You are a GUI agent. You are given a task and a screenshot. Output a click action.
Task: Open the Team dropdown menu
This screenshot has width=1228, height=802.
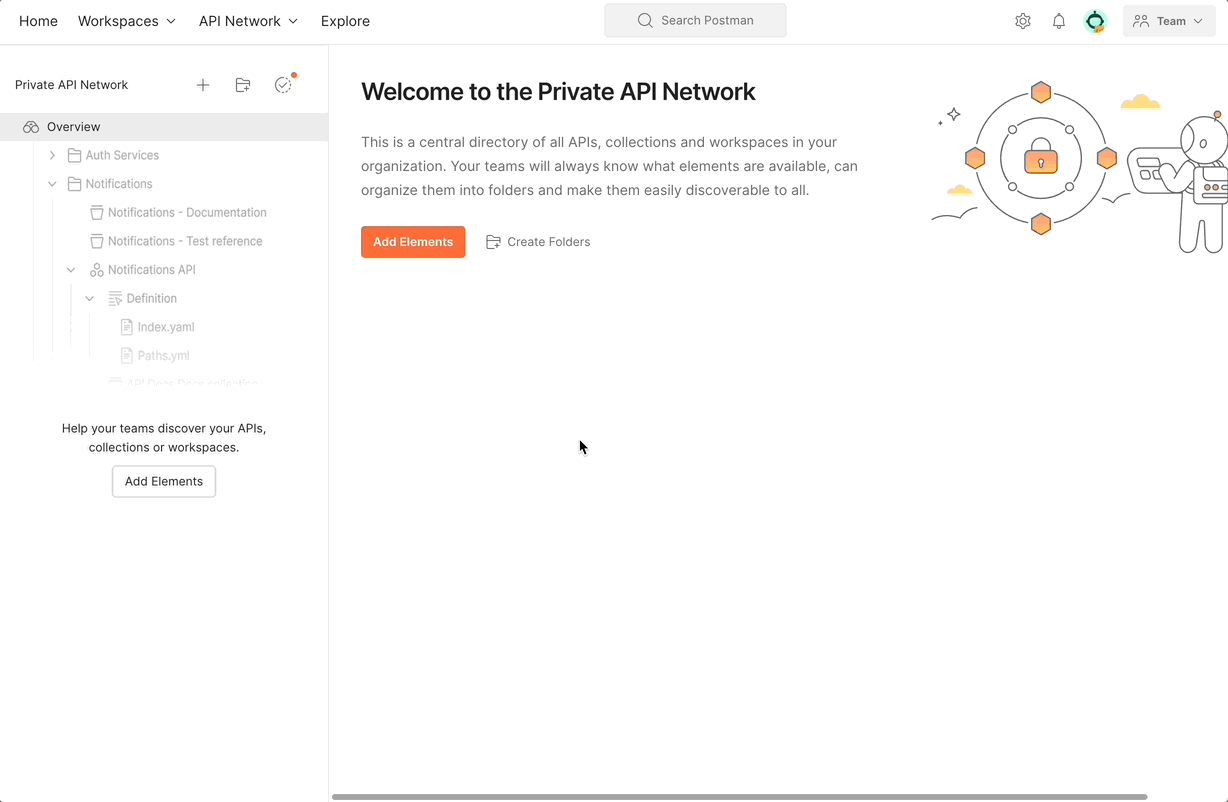click(1168, 20)
